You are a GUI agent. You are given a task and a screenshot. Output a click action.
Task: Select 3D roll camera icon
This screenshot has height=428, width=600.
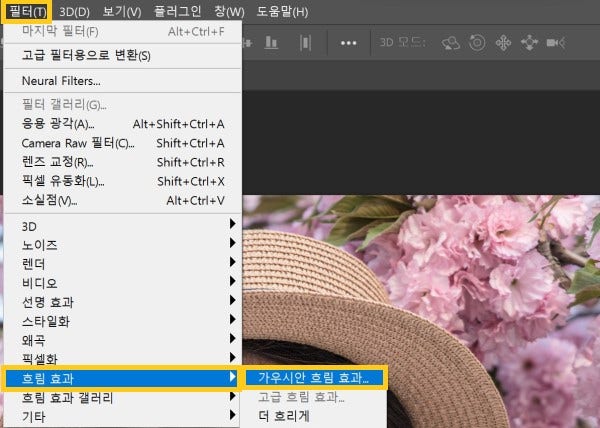click(477, 43)
